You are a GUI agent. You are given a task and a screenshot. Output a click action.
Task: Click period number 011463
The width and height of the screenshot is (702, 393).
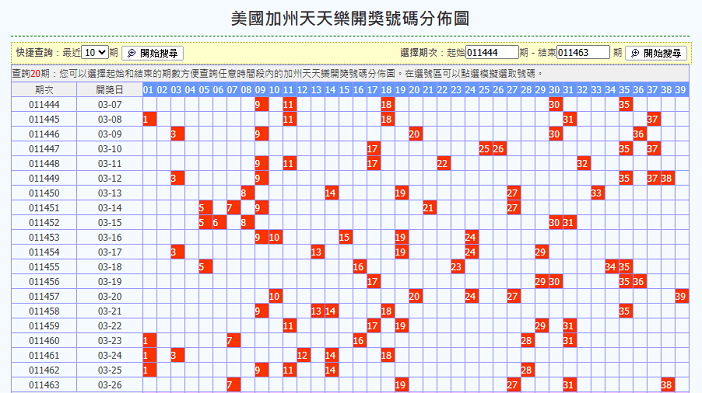44,385
